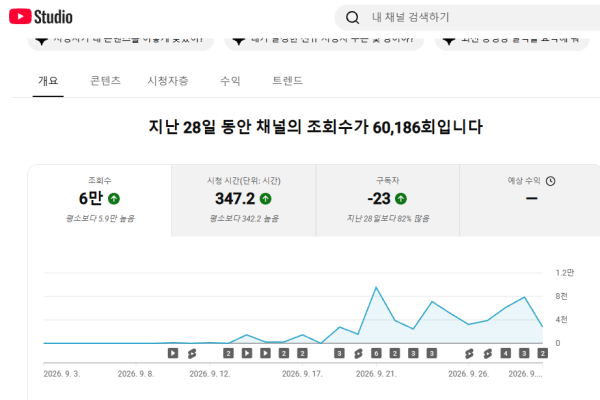
Task: Open the 콘텐츠 tab
Action: pos(105,81)
